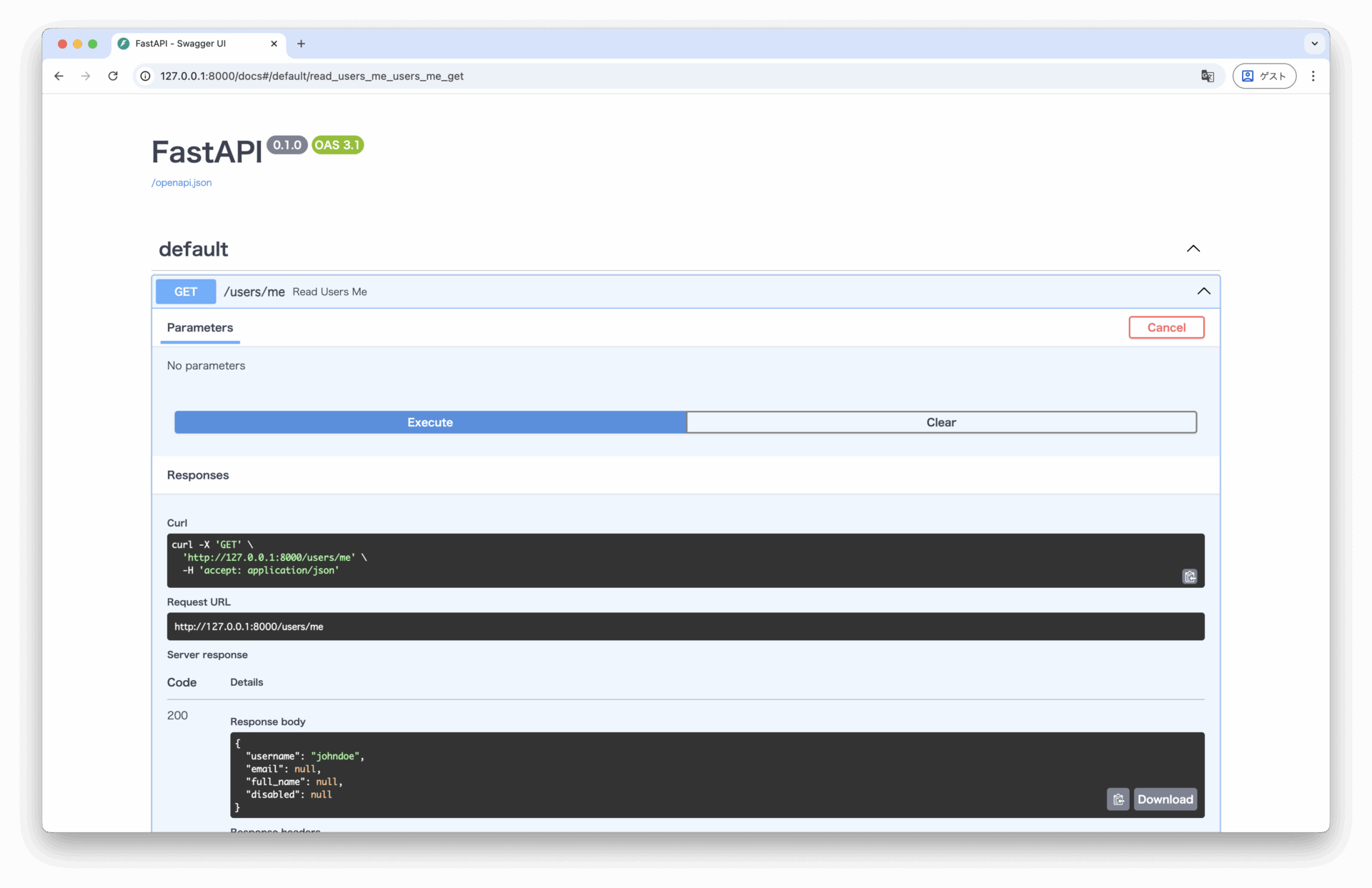Click the Cancel button

click(x=1166, y=328)
